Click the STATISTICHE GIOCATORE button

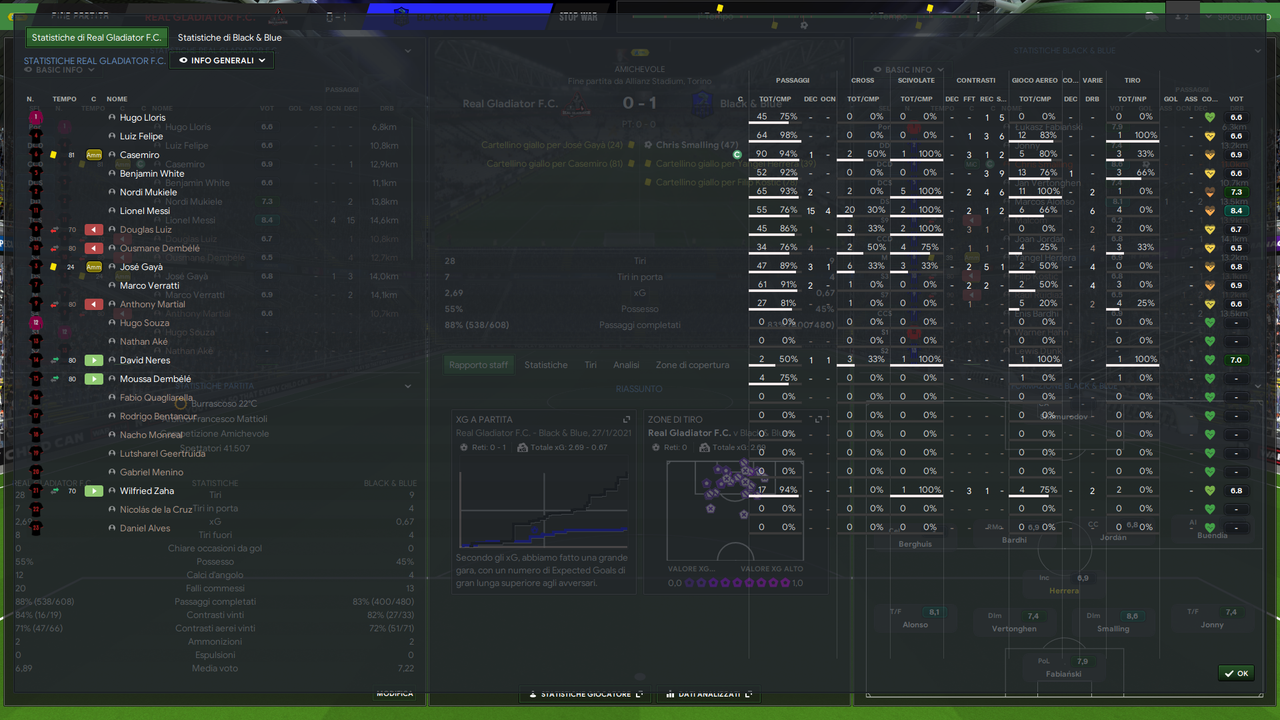[x=585, y=694]
